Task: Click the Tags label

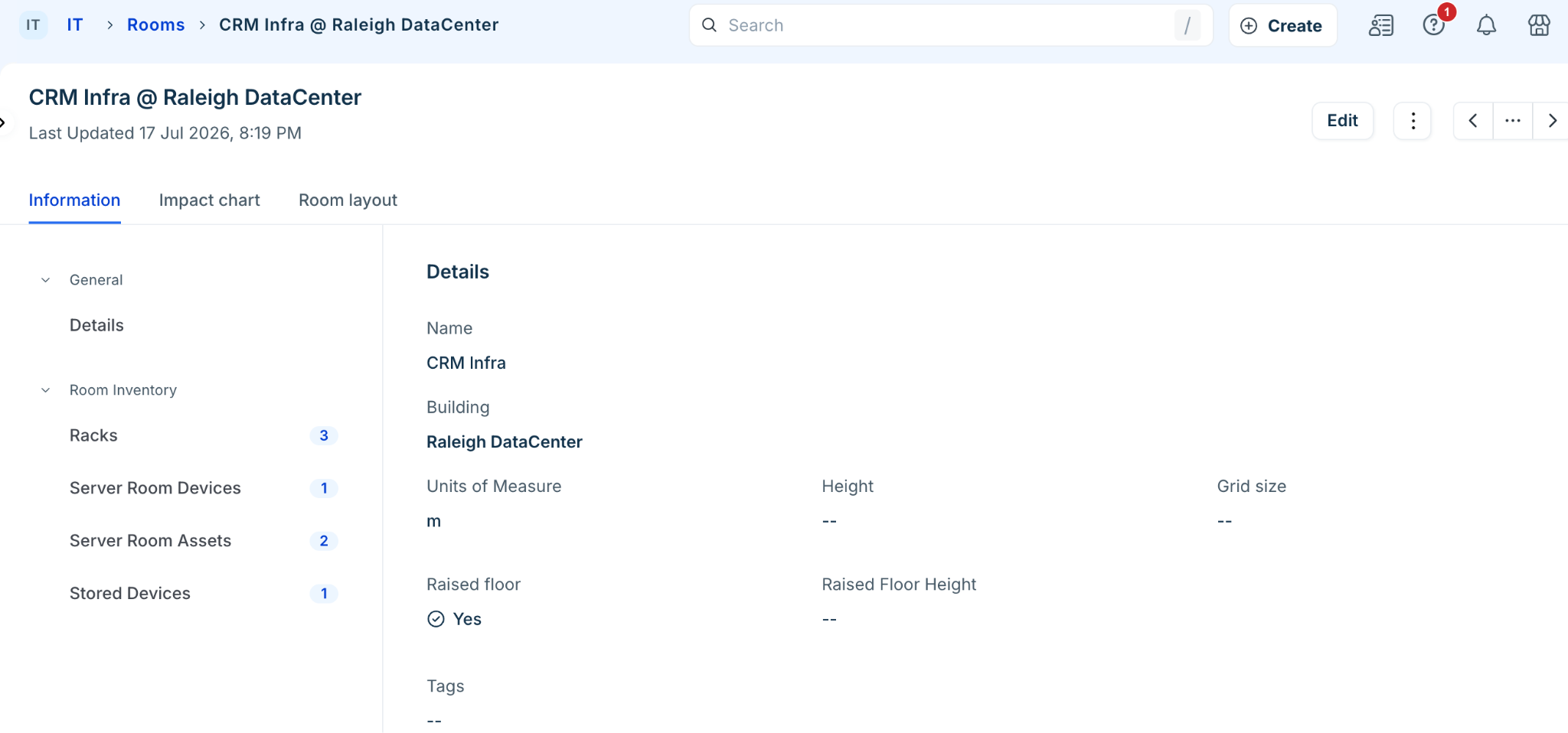Action: point(446,686)
